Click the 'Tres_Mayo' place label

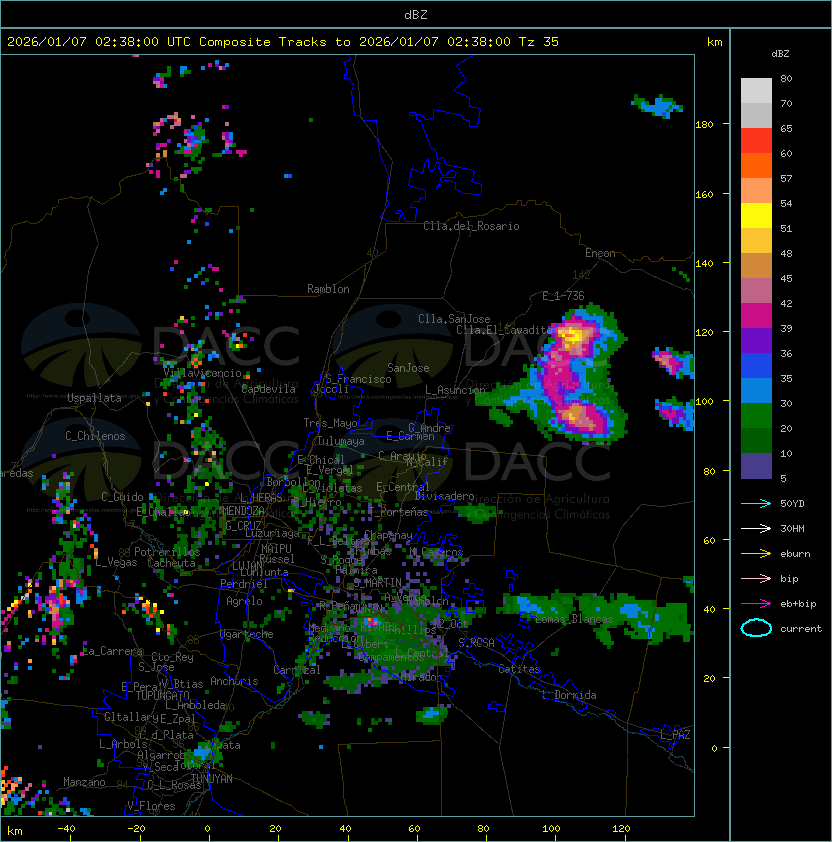[x=330, y=423]
